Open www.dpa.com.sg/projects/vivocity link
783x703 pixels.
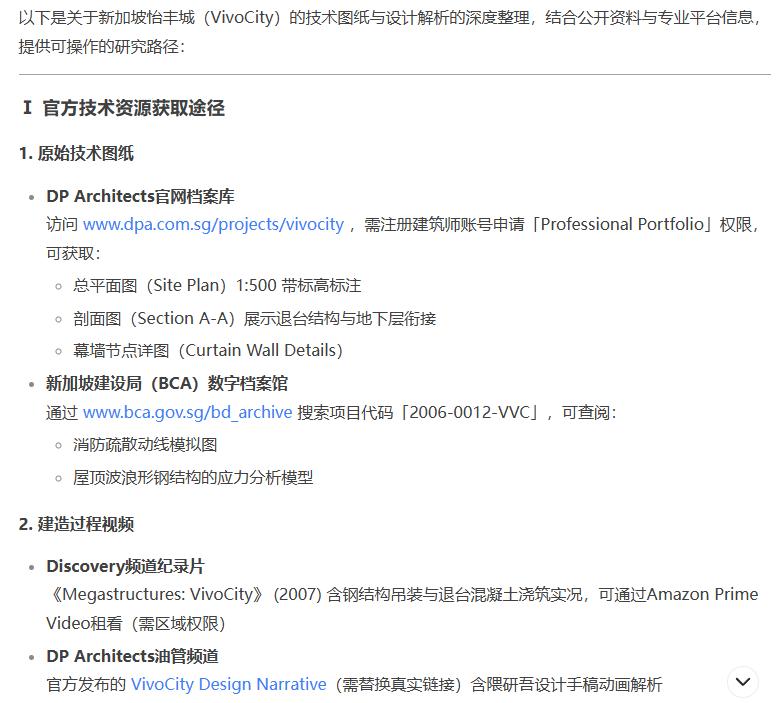(x=213, y=224)
